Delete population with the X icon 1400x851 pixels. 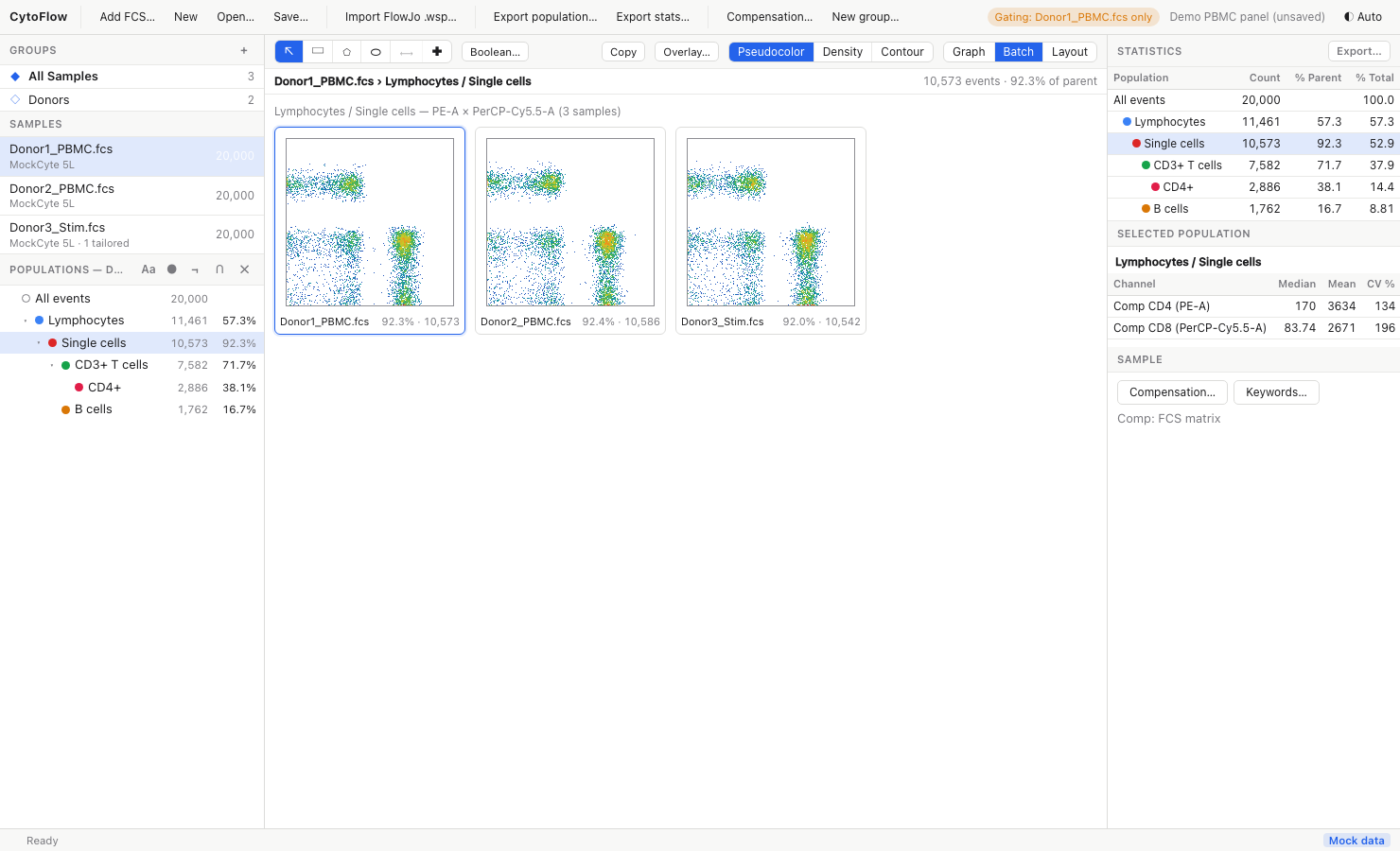(x=245, y=269)
